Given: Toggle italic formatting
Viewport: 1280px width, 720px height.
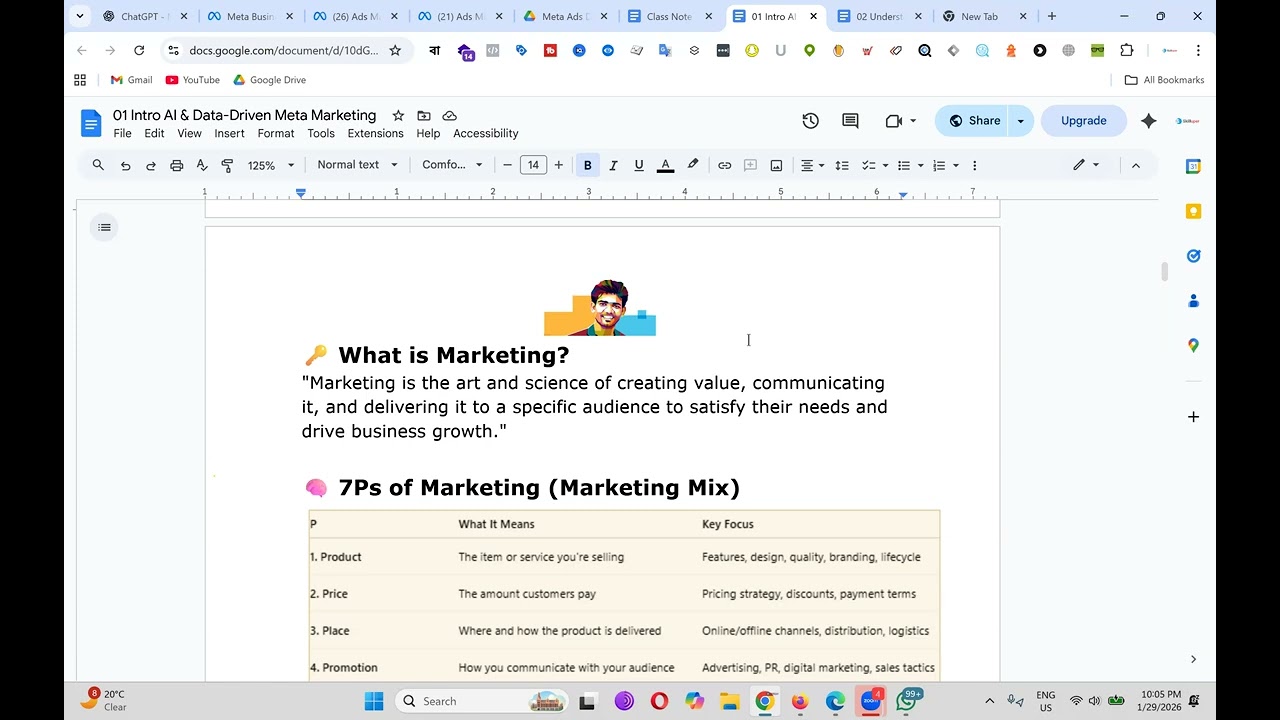Looking at the screenshot, I should pos(613,165).
